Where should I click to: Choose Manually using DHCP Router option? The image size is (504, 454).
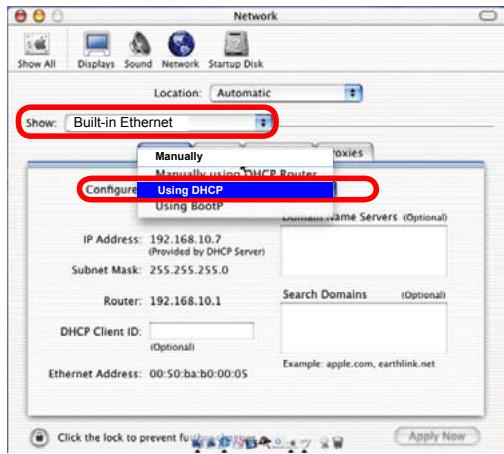click(235, 174)
